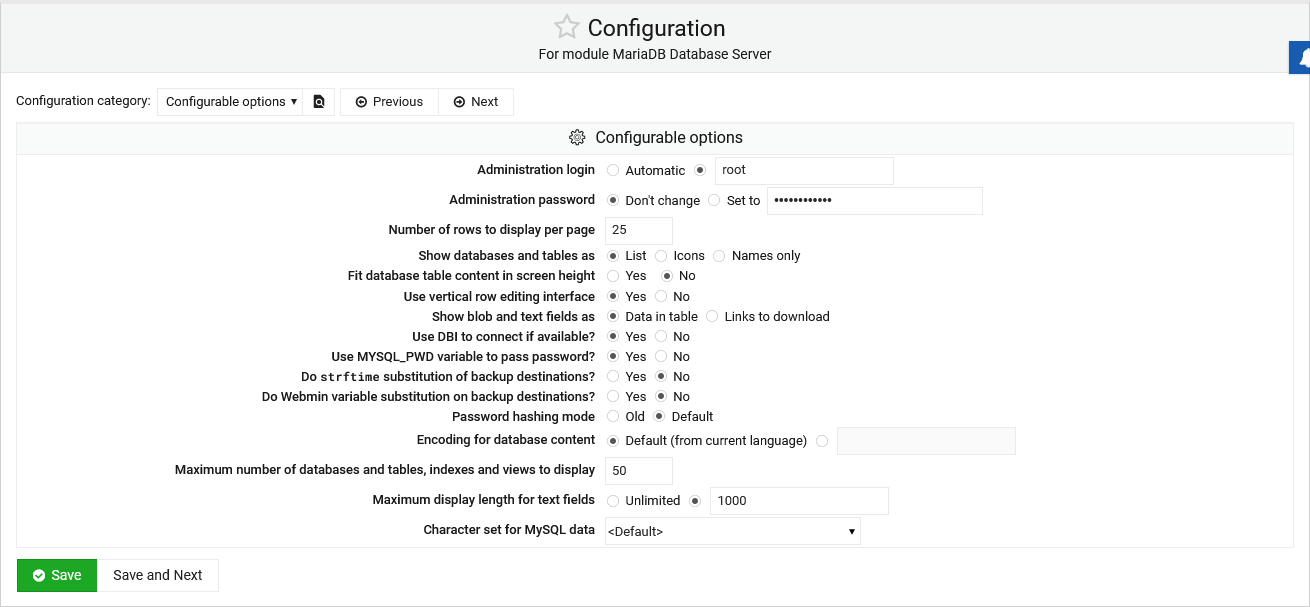Select No for Webmin variable substitution

click(661, 396)
